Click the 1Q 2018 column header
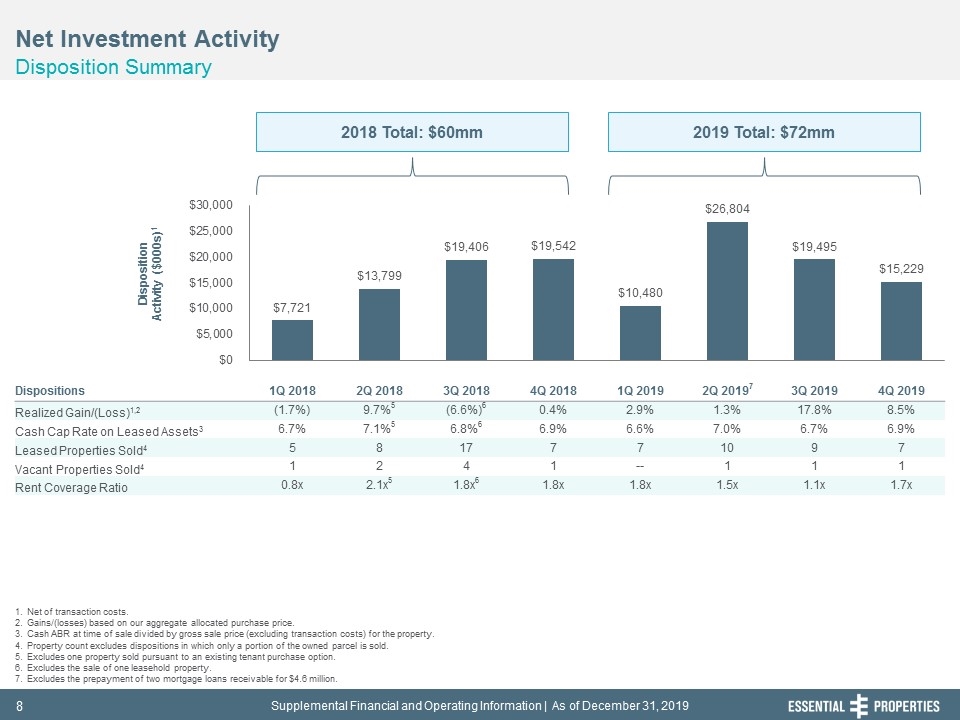960x720 pixels. click(292, 391)
